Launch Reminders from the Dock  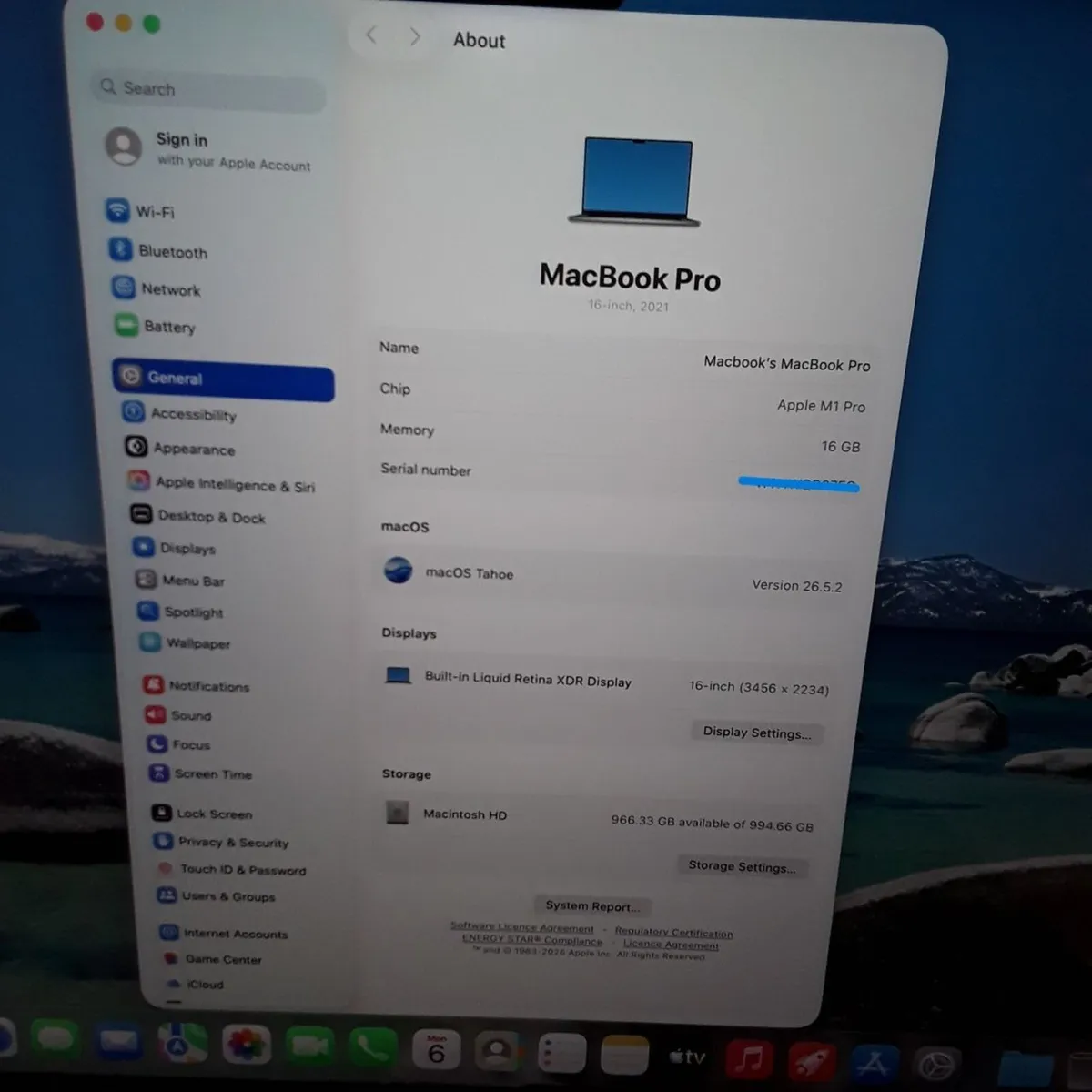pyautogui.click(x=561, y=1054)
